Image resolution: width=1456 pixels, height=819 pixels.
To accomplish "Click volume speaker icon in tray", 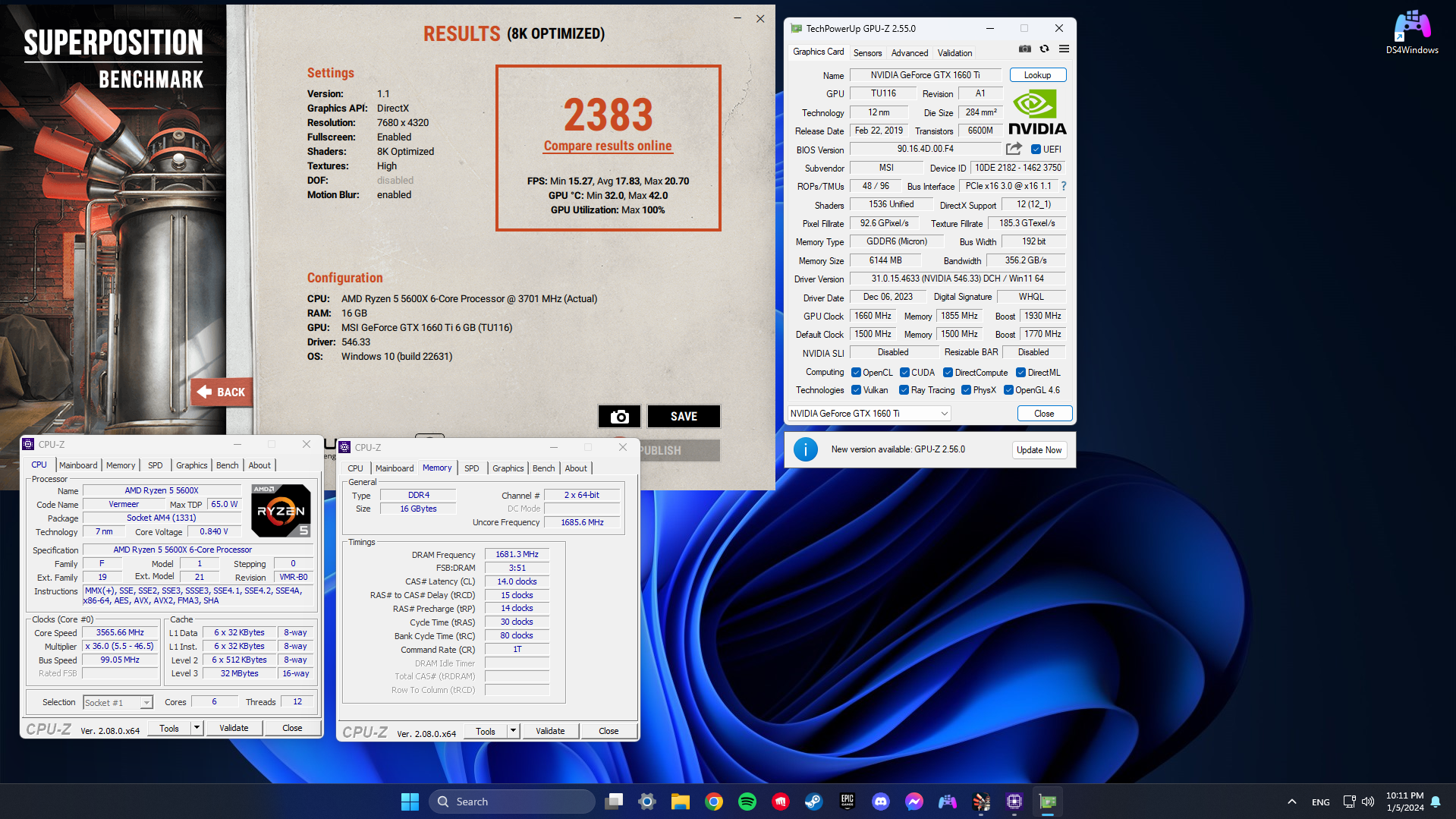I will coord(1368,802).
